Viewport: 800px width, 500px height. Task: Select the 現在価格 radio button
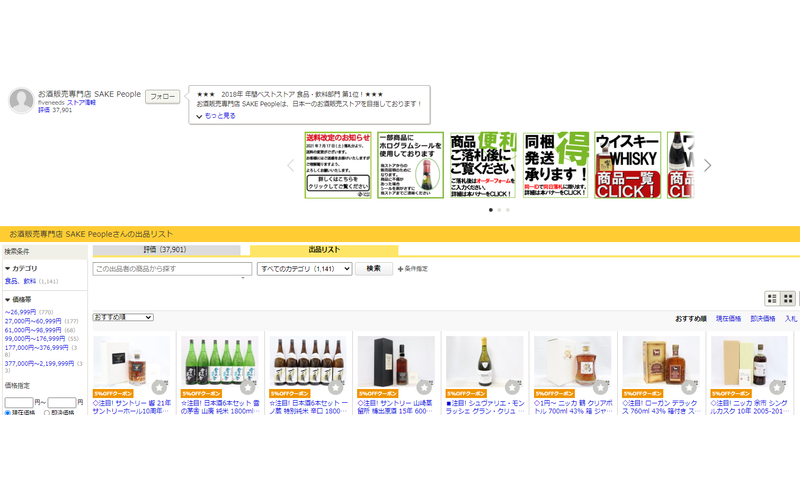(8, 413)
